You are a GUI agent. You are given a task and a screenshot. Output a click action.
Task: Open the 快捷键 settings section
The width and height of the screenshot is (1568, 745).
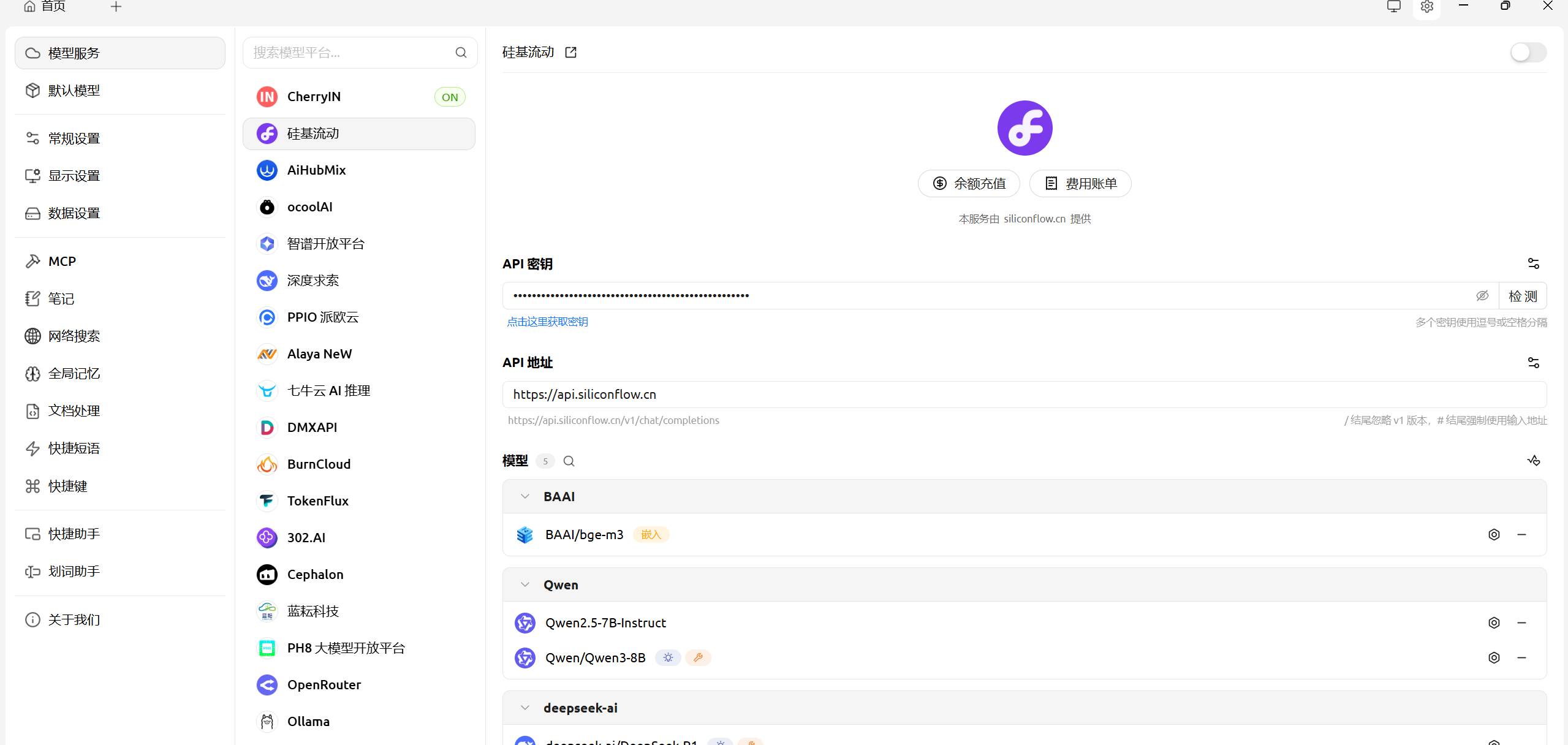[x=120, y=486]
